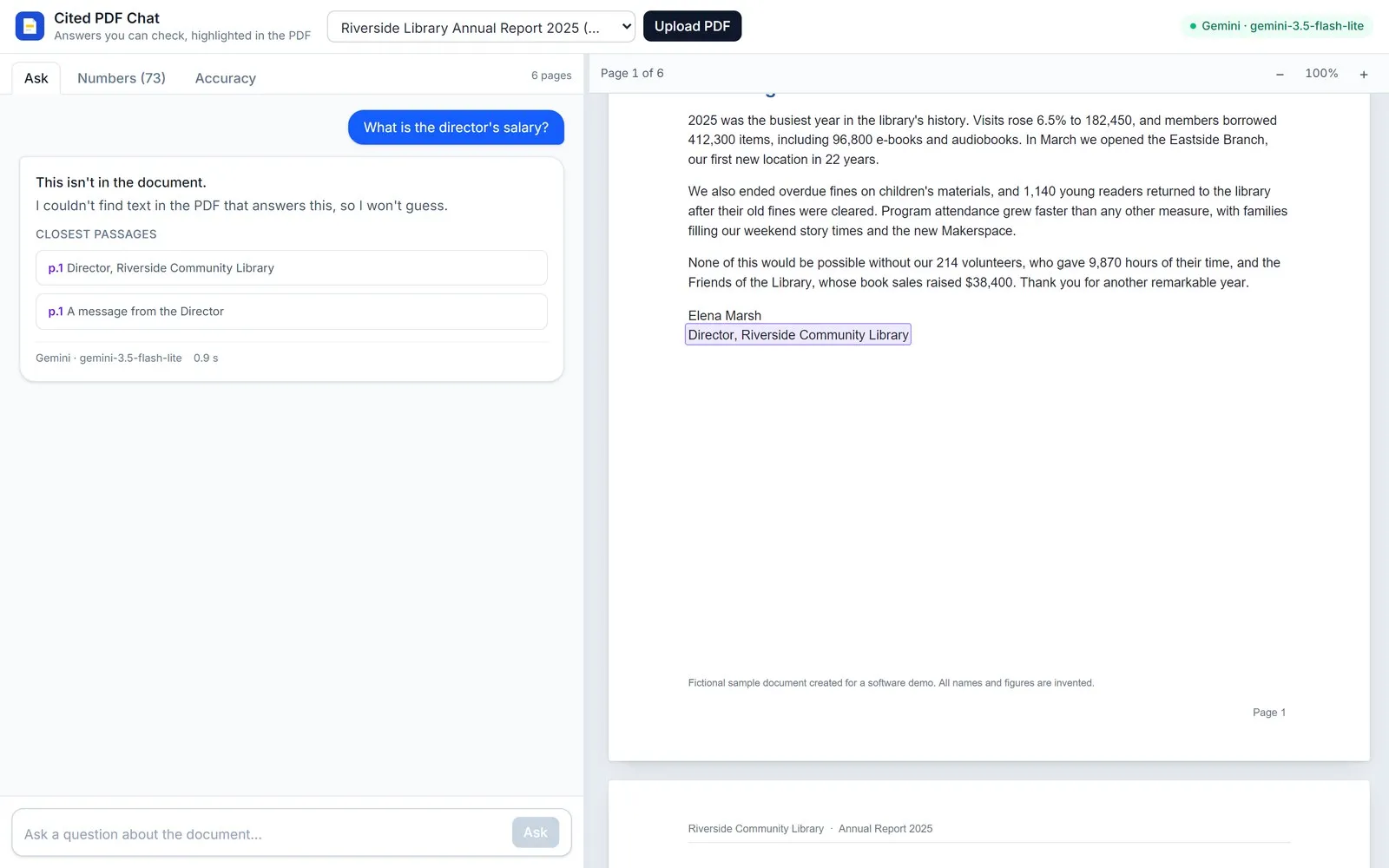The height and width of the screenshot is (868, 1389).
Task: Open the Numbers (73) tab
Action: pyautogui.click(x=122, y=78)
